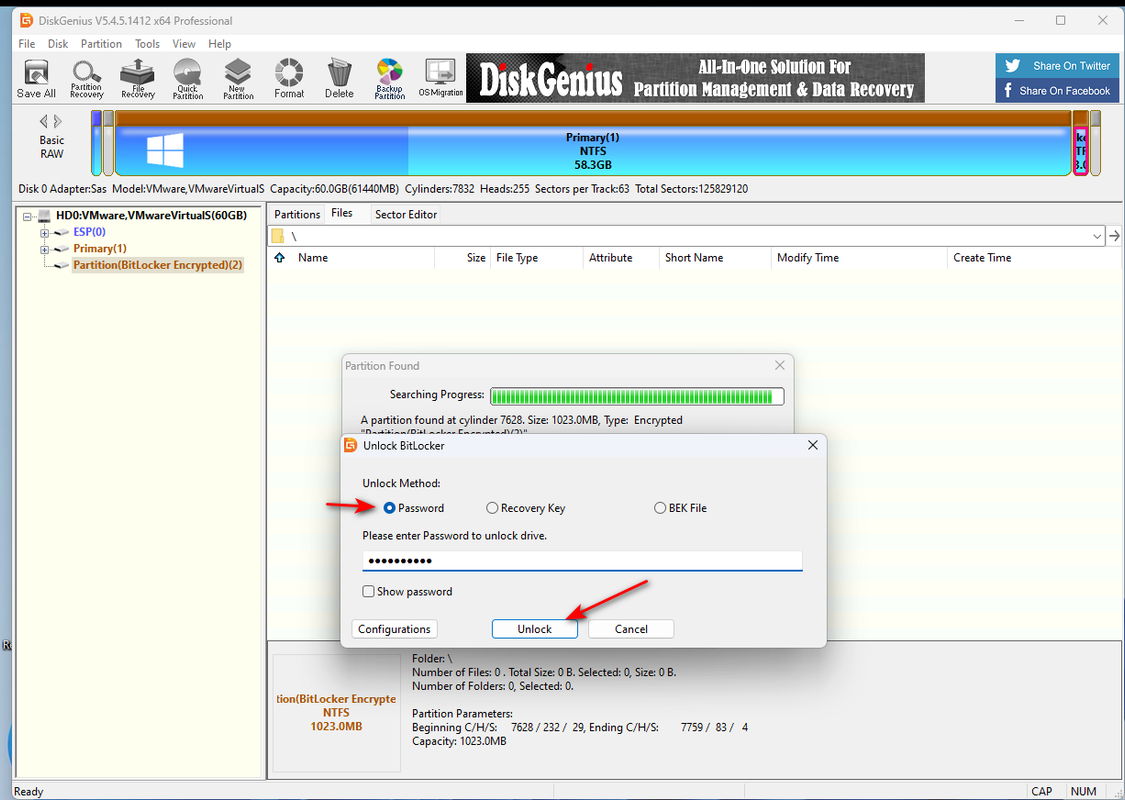Screen dimensions: 1125x800
Task: Collapse the HD0 VMware disk tree node
Action: click(27, 215)
